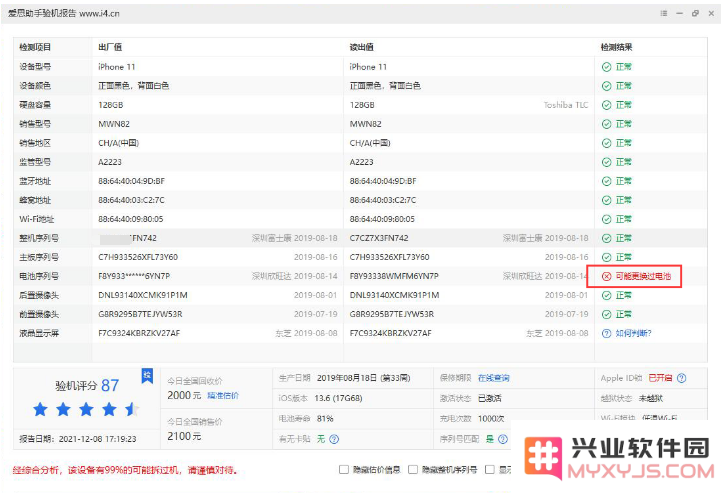
Task: Select the factory Wi-Fi address 88:64:40:09:80:05
Action: [x=131, y=219]
